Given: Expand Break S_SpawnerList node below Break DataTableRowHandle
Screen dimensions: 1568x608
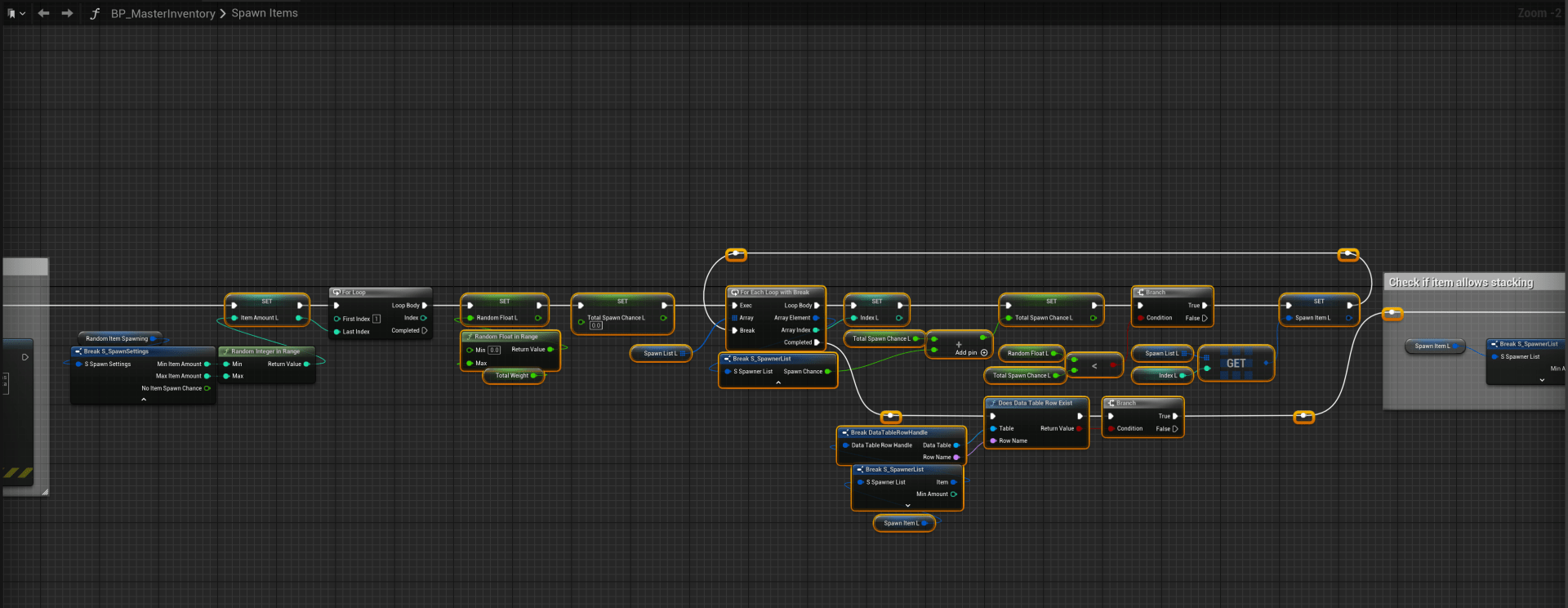Looking at the screenshot, I should [x=907, y=506].
